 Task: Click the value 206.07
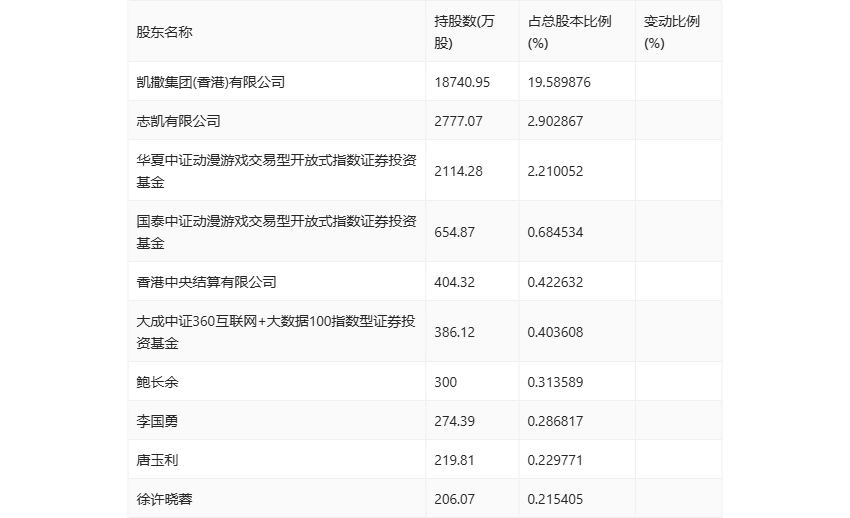tap(454, 499)
